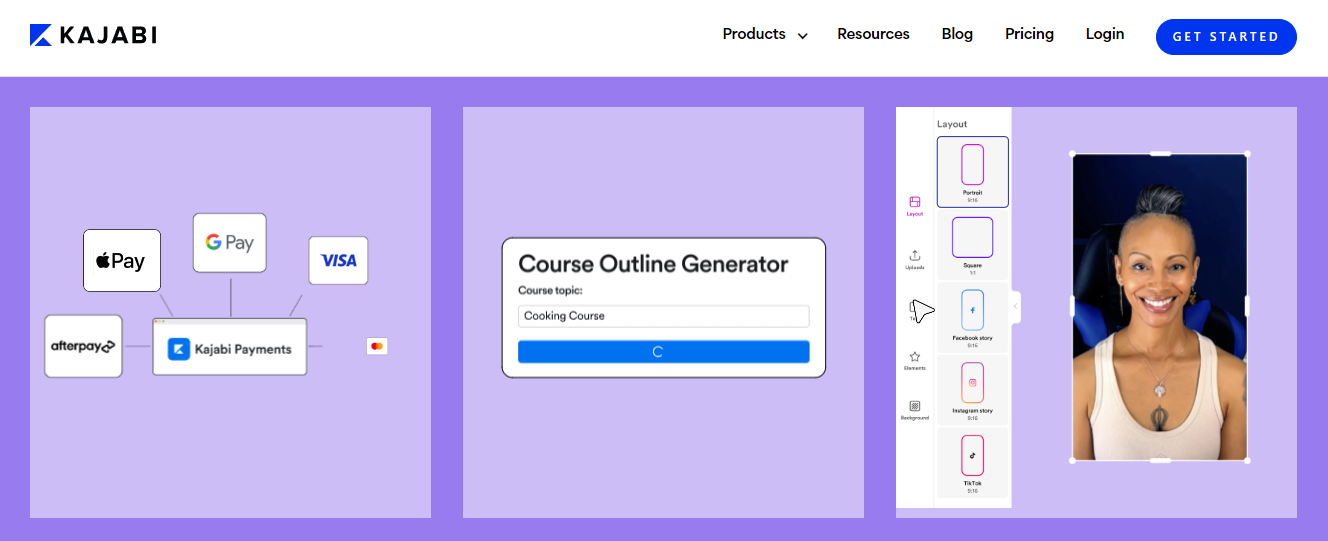
Task: Click the VISA logo card
Action: click(338, 260)
